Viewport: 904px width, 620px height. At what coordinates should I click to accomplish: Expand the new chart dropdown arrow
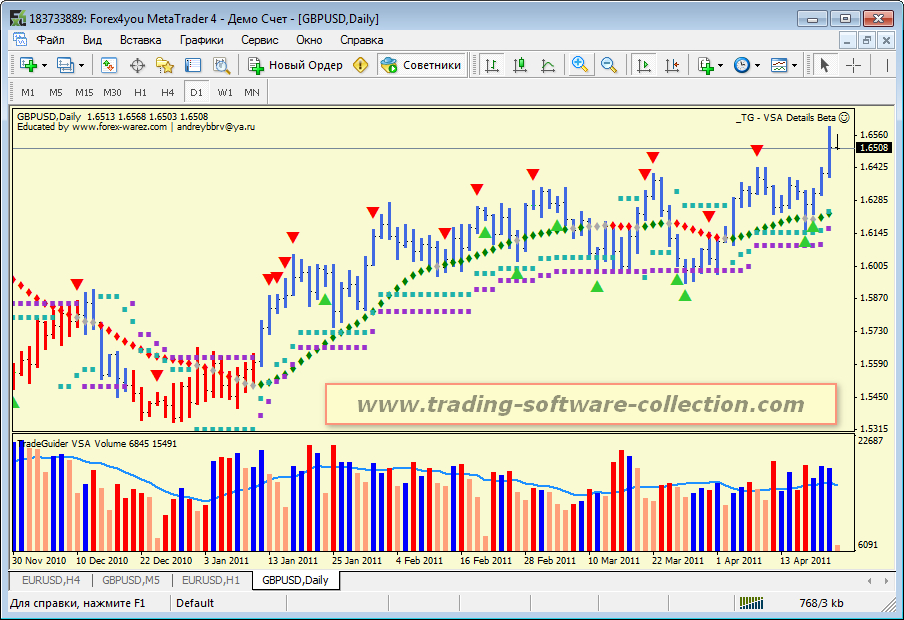coord(45,65)
